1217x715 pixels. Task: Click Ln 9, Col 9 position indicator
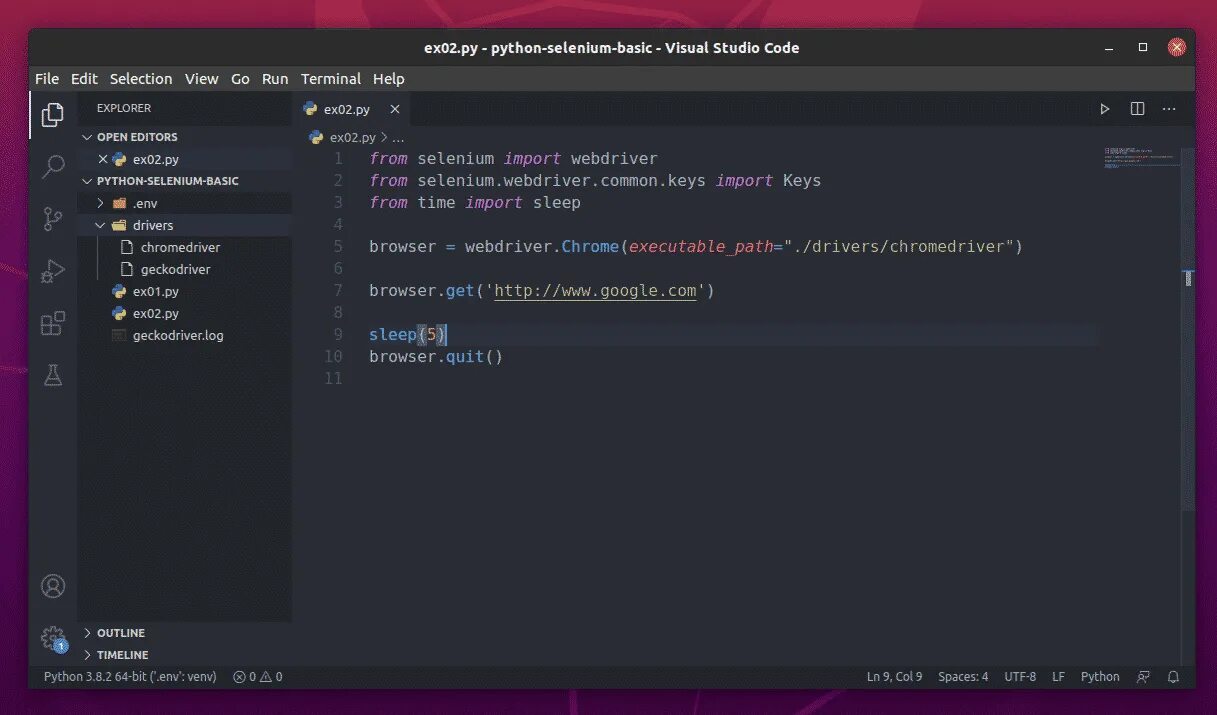(x=895, y=677)
